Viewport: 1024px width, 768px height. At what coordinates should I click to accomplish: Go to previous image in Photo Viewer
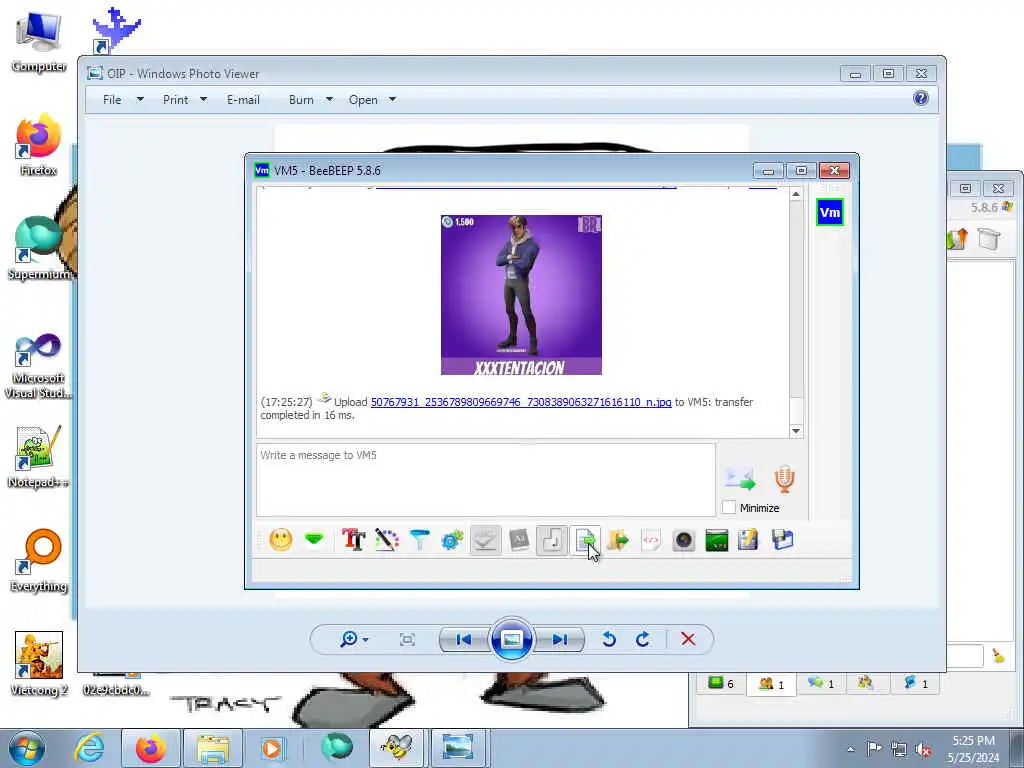point(464,639)
